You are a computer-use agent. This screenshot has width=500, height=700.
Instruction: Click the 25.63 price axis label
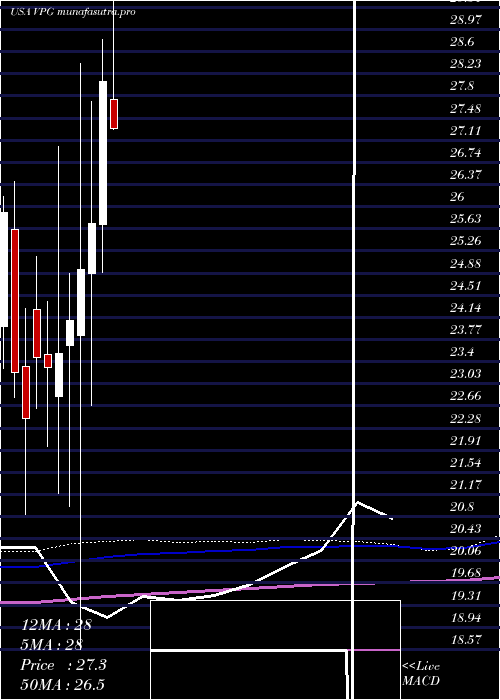pos(465,219)
